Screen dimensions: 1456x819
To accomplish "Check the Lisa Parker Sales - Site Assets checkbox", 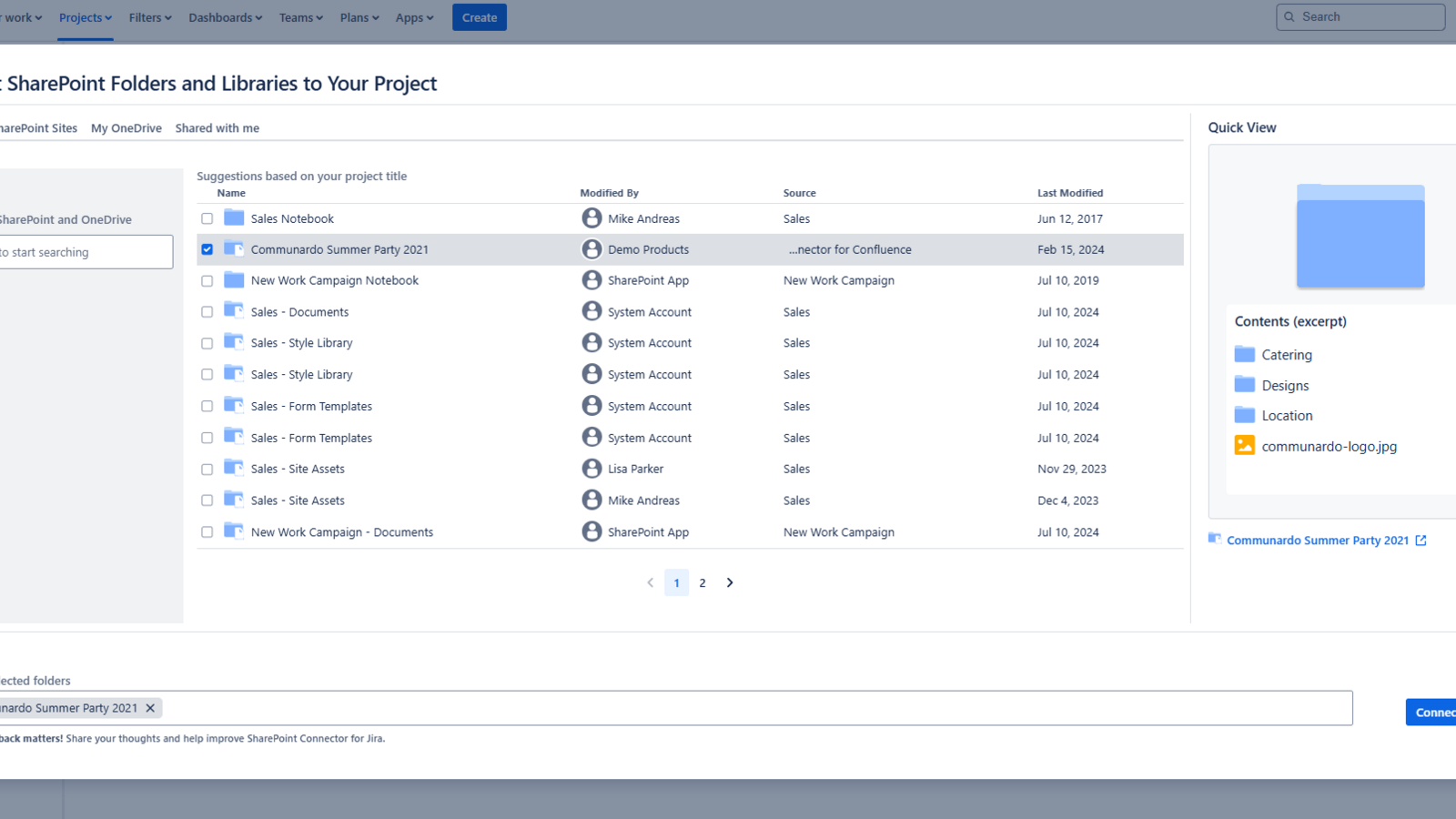I will [x=207, y=470].
